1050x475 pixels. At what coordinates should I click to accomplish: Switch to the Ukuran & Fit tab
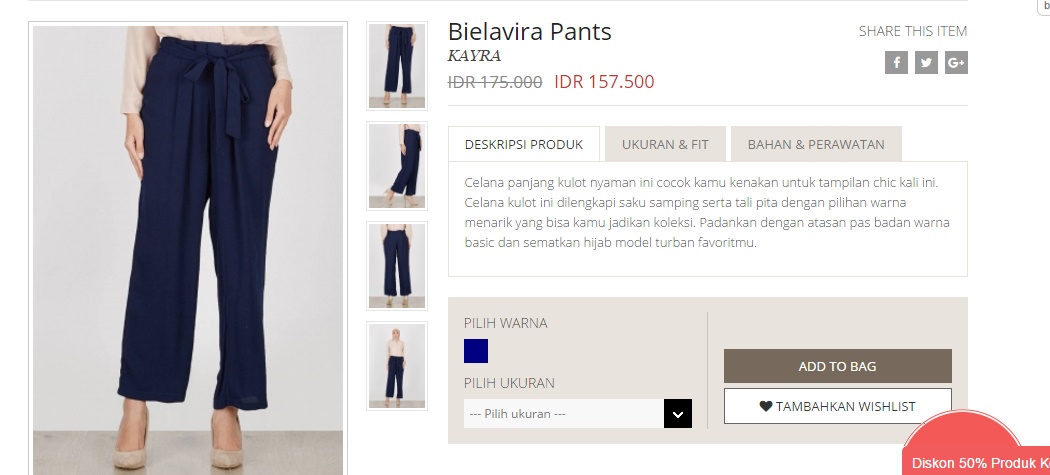click(665, 144)
